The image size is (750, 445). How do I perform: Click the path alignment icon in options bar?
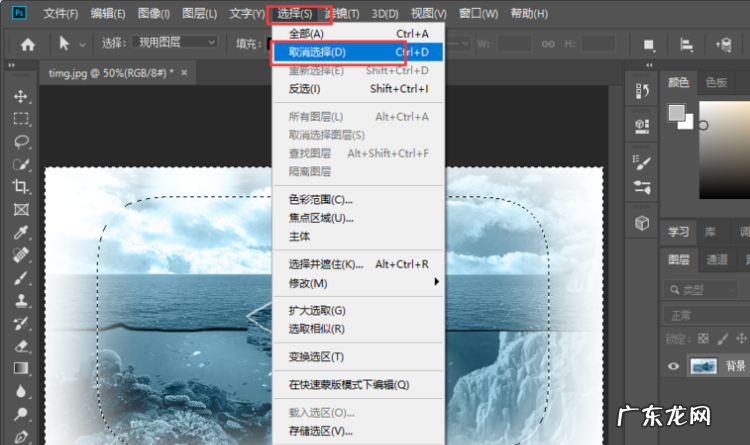tap(686, 44)
